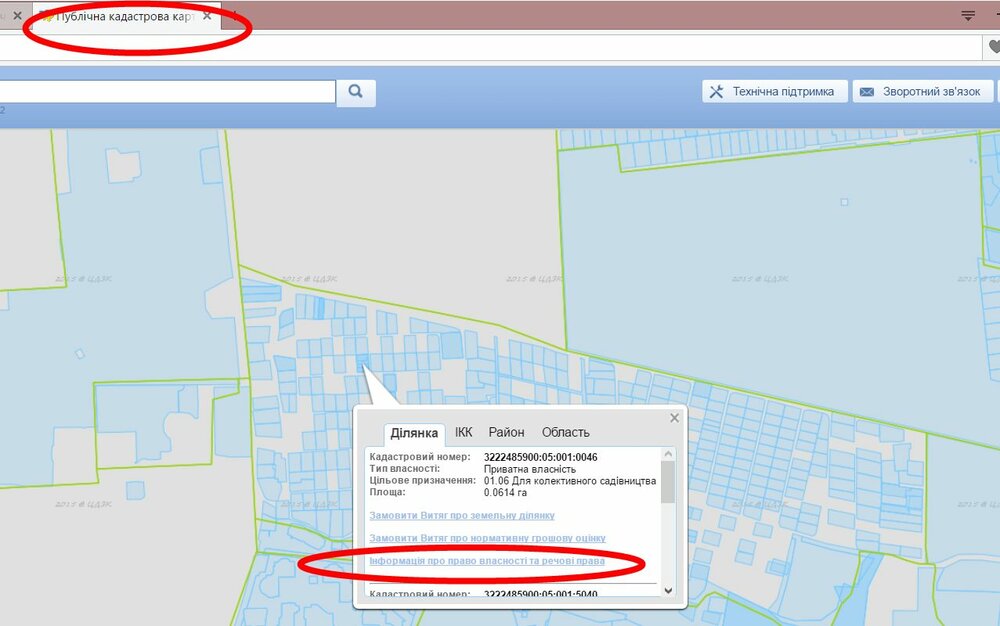The width and height of the screenshot is (1000, 626).
Task: Switch to the ІКК tab
Action: (464, 432)
